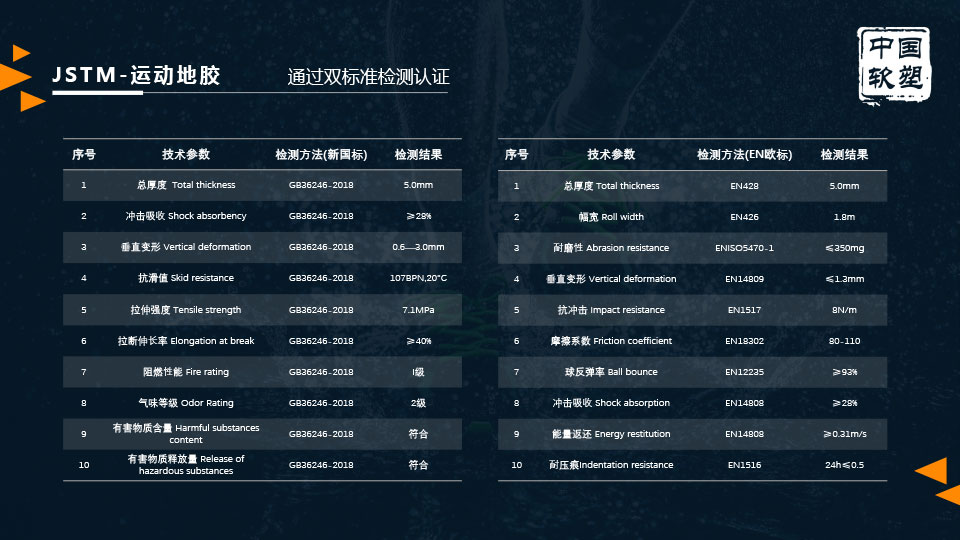
Task: Select the subtitle 通过双标准检测认证
Action: pyautogui.click(x=368, y=77)
